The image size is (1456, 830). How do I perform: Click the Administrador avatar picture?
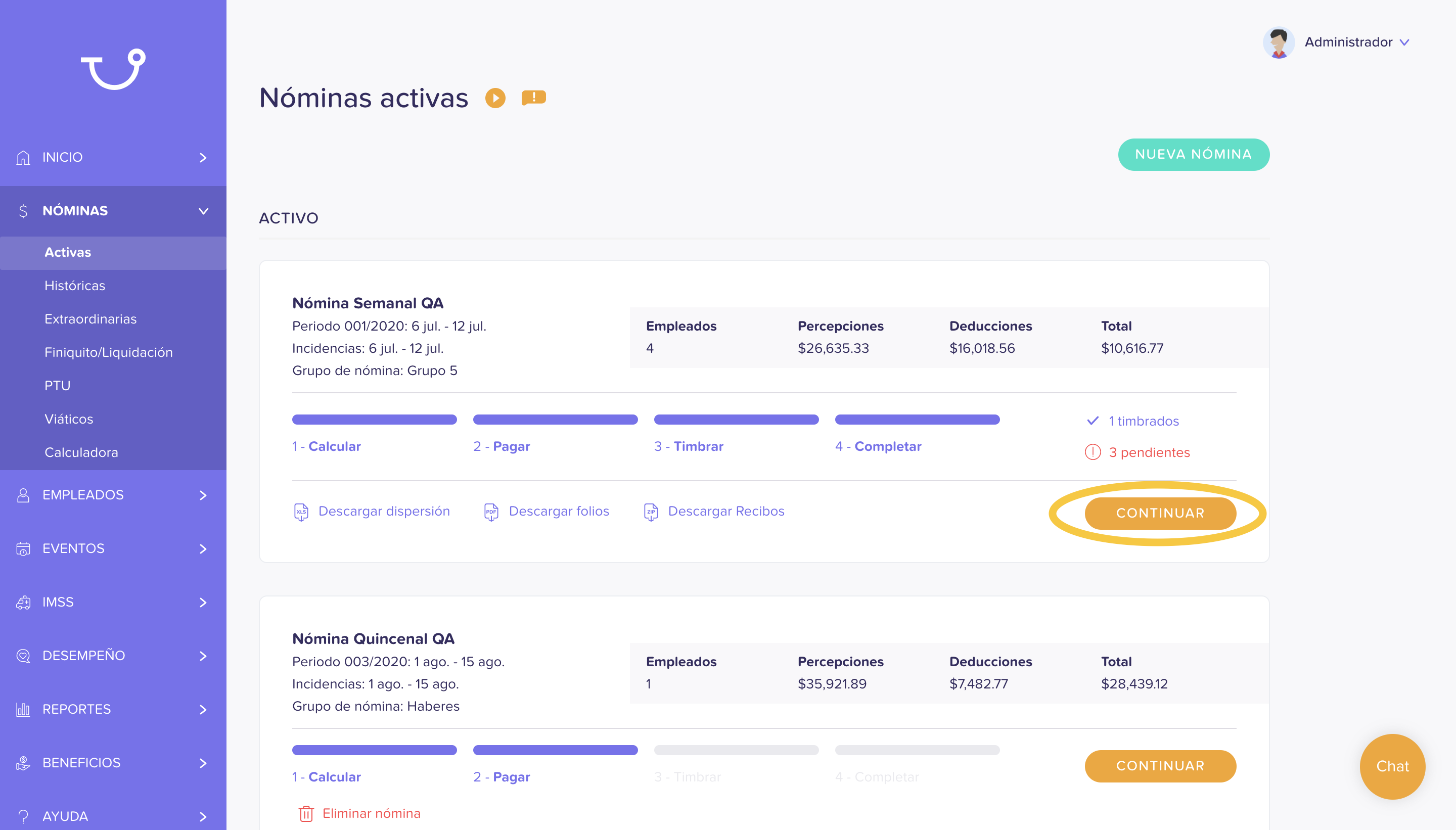tap(1278, 42)
